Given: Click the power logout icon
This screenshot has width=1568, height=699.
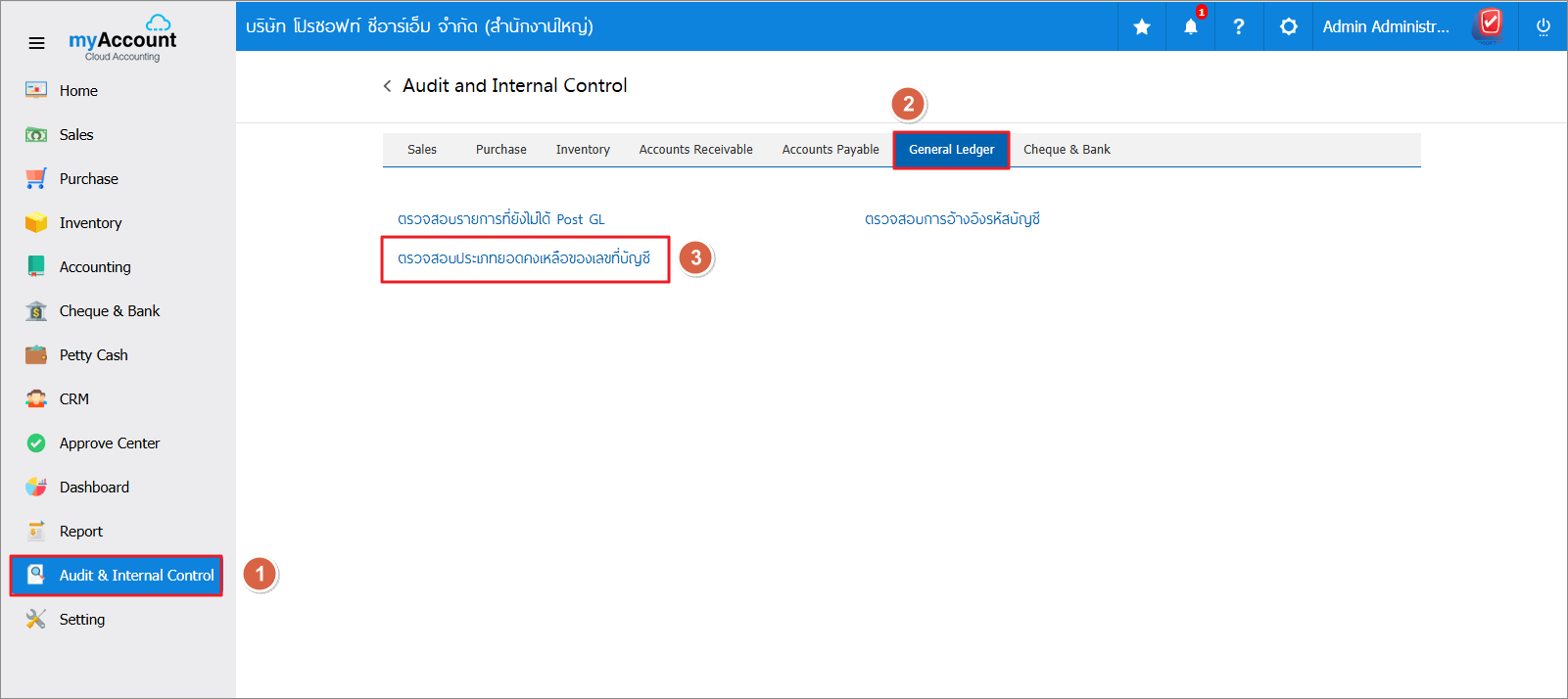Looking at the screenshot, I should click(x=1543, y=26).
